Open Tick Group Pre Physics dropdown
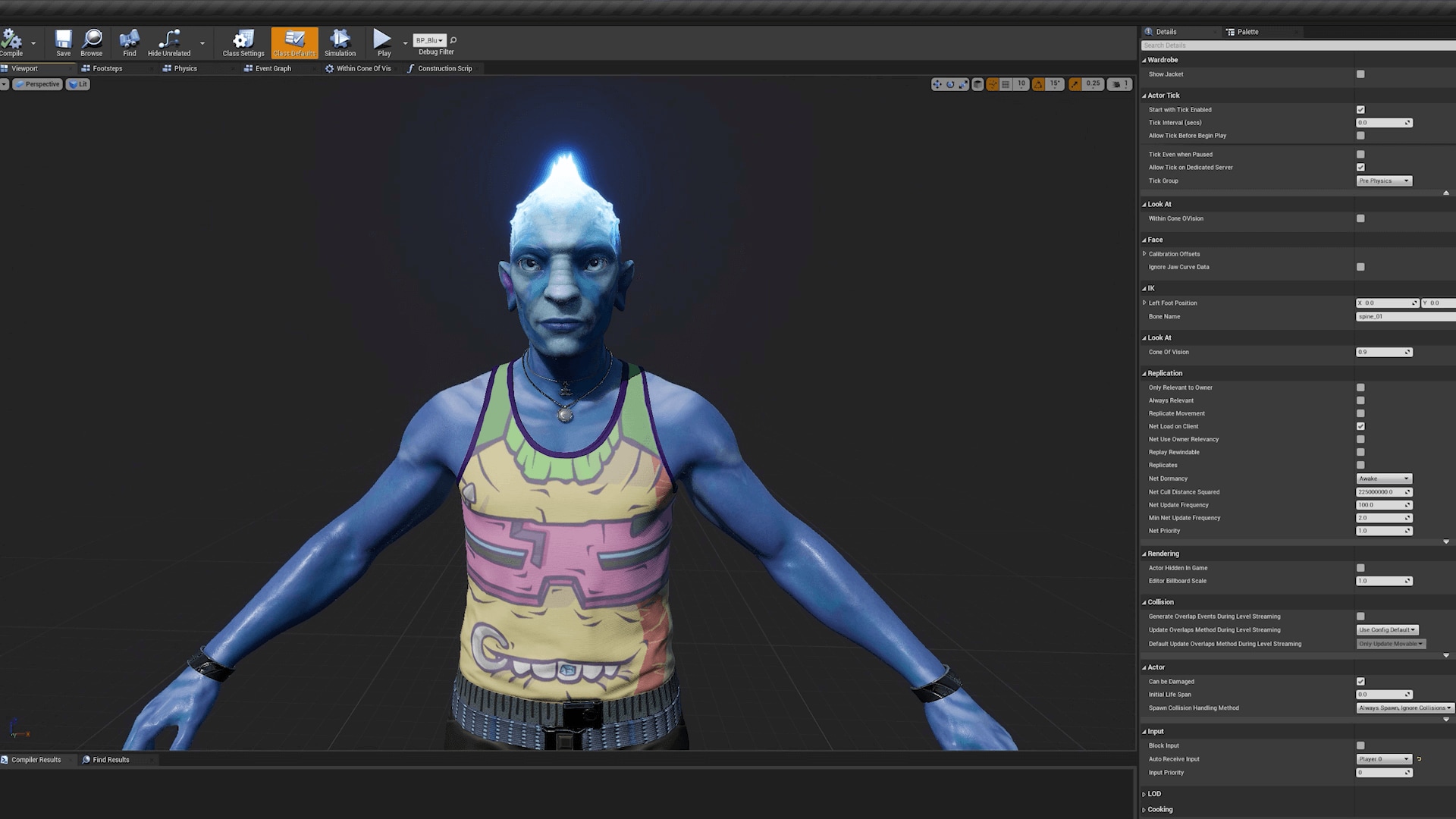 (1384, 181)
